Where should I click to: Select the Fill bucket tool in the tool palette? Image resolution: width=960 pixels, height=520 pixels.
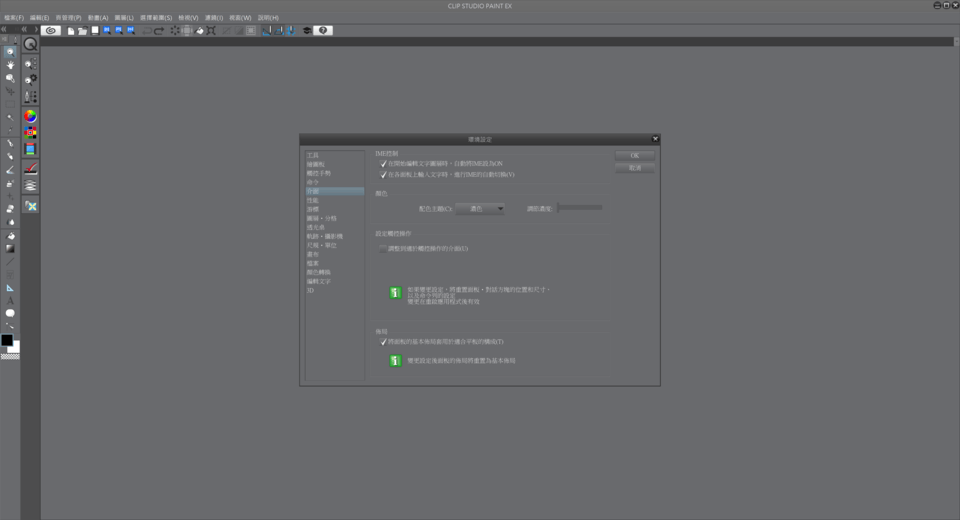point(10,236)
